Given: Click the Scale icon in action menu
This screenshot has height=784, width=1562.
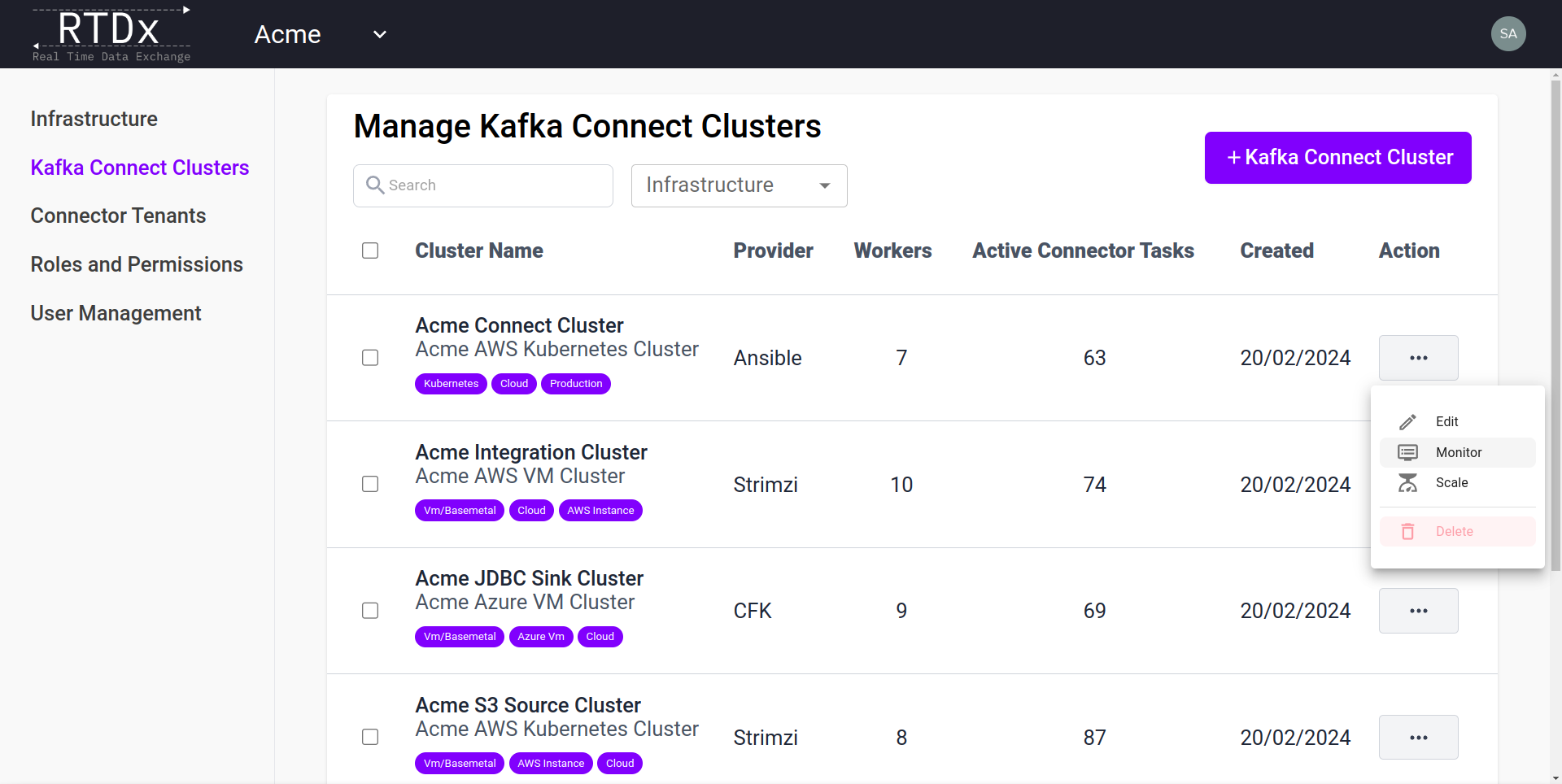Looking at the screenshot, I should (x=1407, y=483).
